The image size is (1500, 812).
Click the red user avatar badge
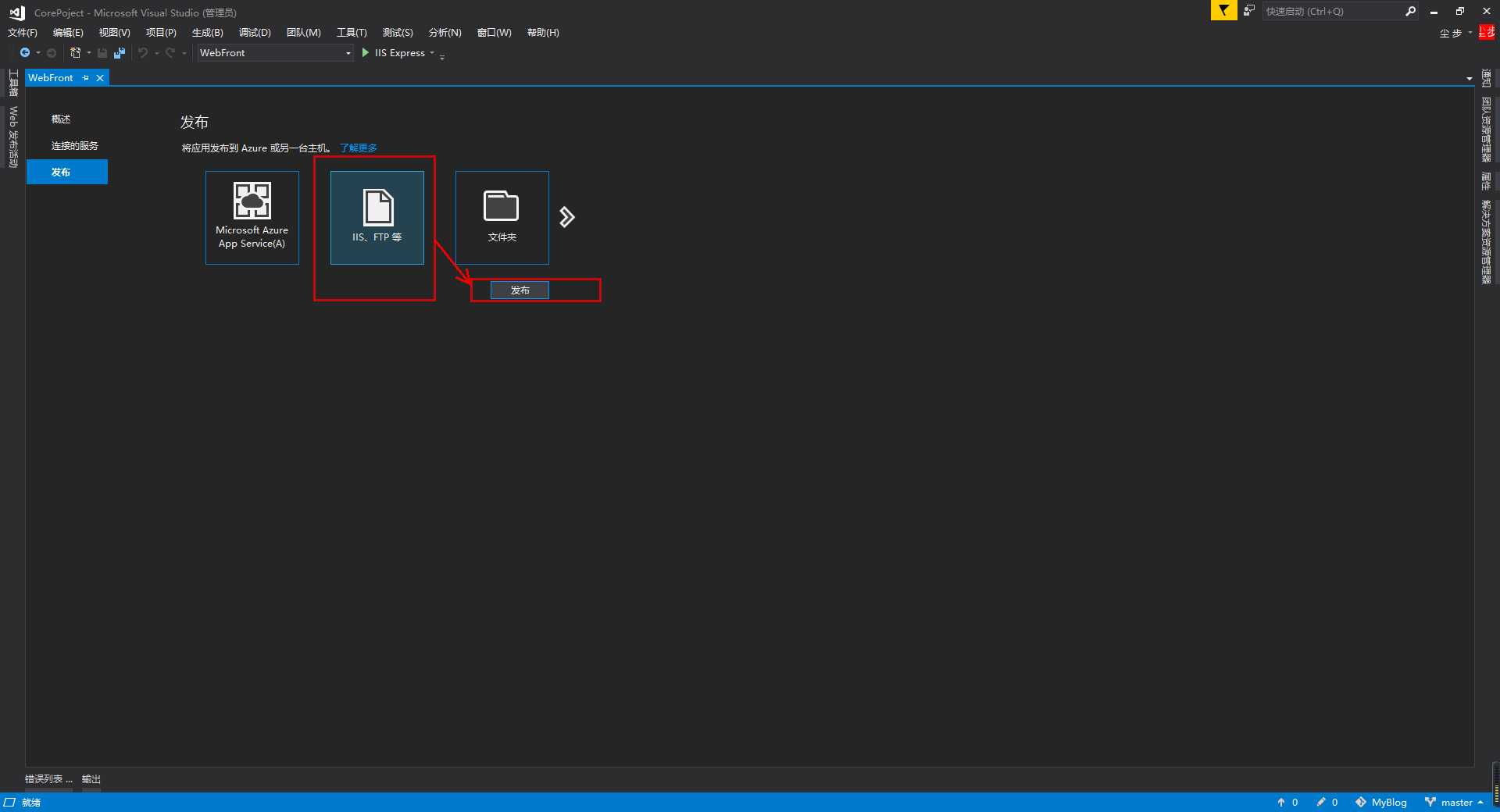coord(1487,33)
